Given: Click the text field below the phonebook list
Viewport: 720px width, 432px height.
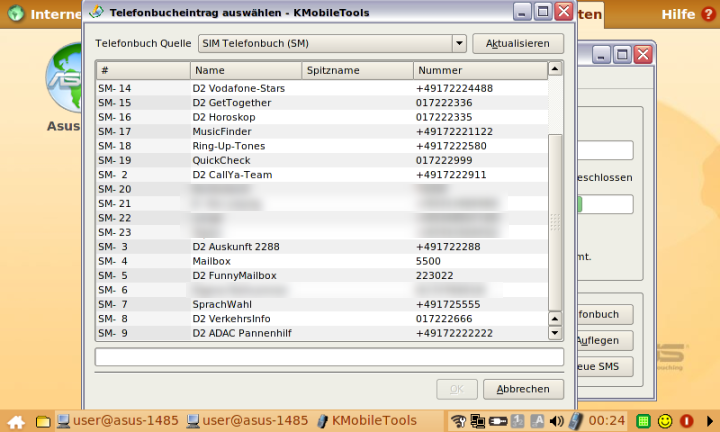Looking at the screenshot, I should tap(329, 357).
